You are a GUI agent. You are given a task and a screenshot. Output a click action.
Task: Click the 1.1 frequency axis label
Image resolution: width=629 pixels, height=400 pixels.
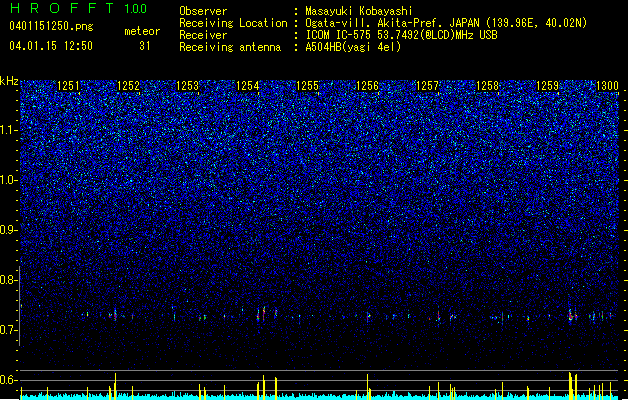pyautogui.click(x=9, y=130)
